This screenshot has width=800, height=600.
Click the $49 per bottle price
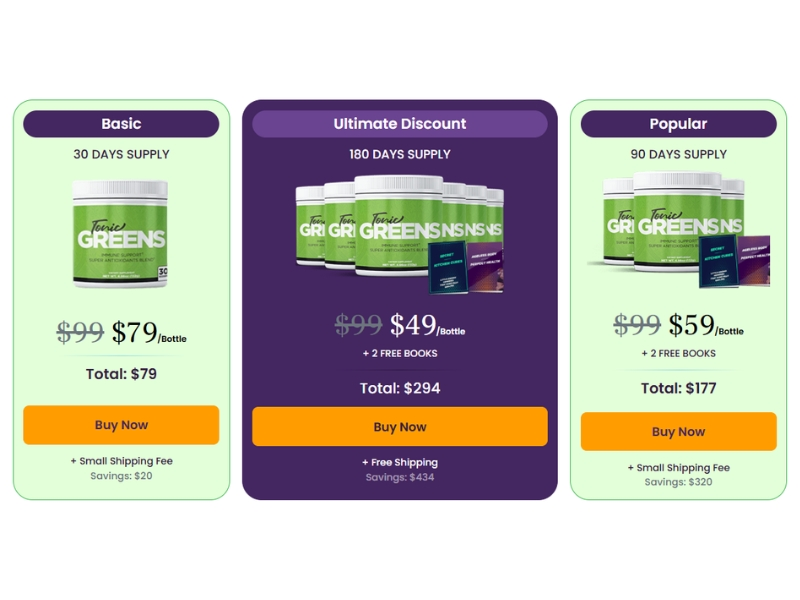pos(427,325)
